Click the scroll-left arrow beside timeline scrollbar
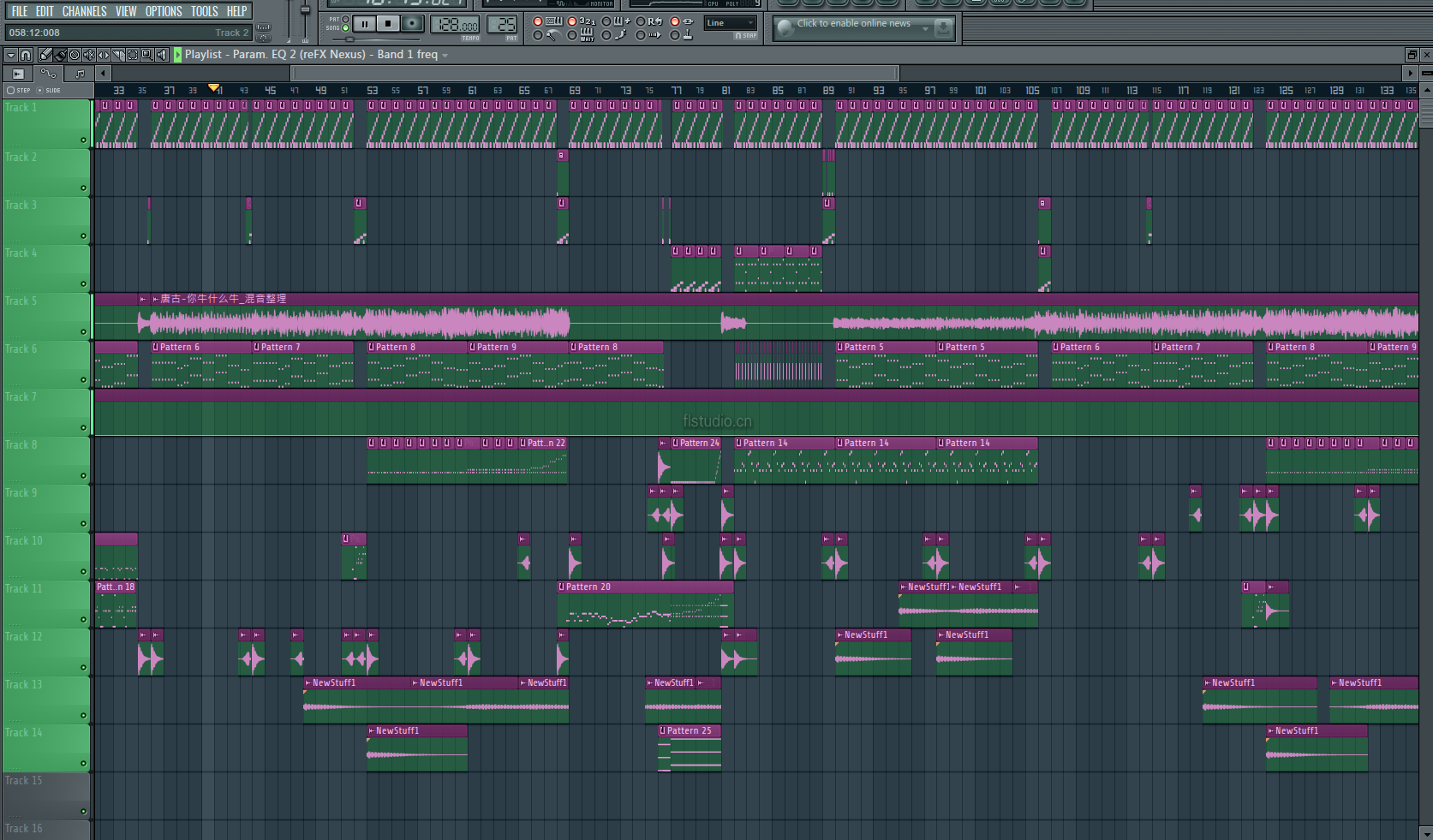Image resolution: width=1433 pixels, height=840 pixels. point(103,74)
